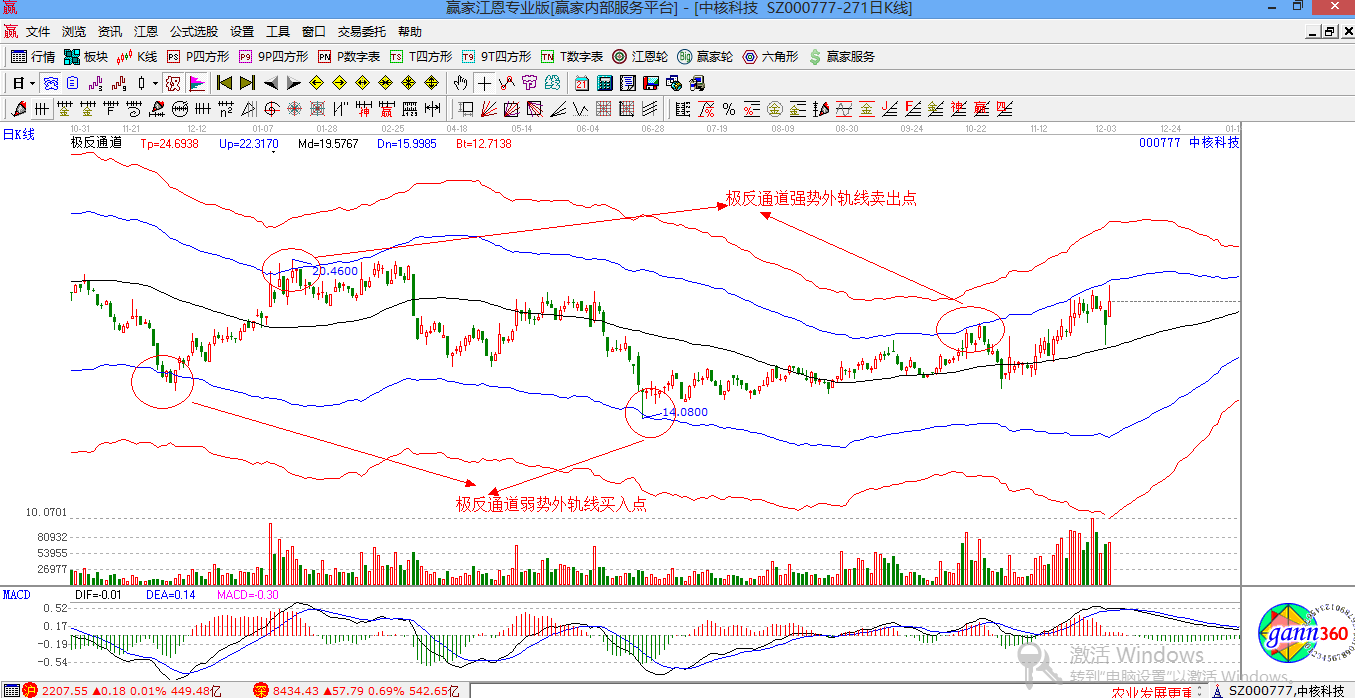Open the 公式选股 menu
Image resolution: width=1355 pixels, height=698 pixels.
193,32
